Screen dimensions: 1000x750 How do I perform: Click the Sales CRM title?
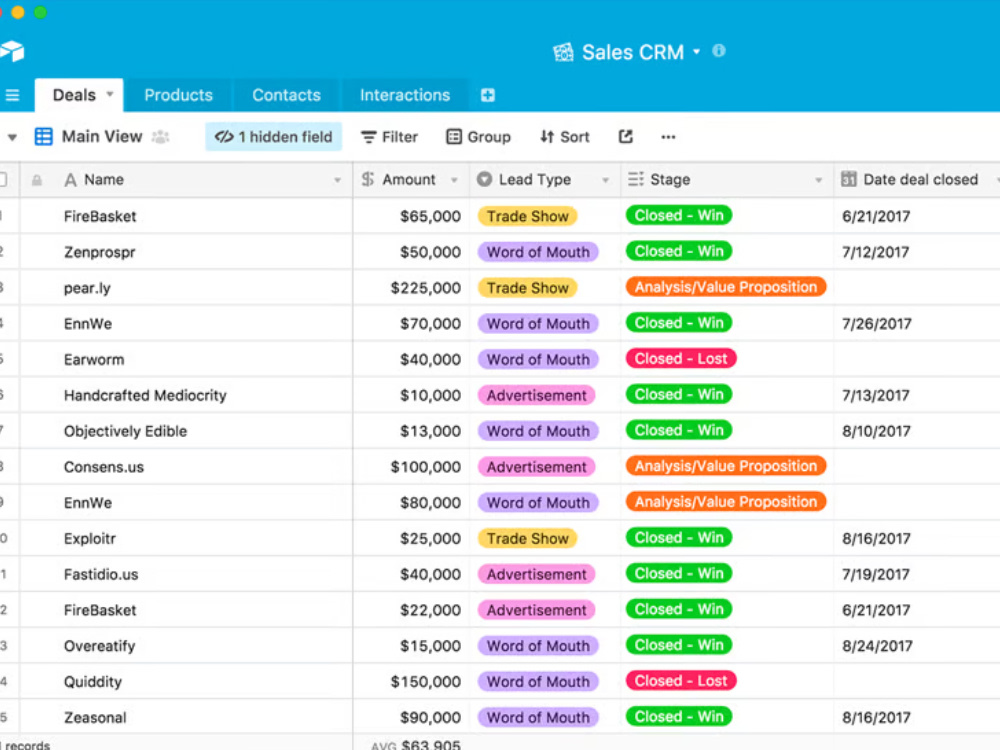633,52
